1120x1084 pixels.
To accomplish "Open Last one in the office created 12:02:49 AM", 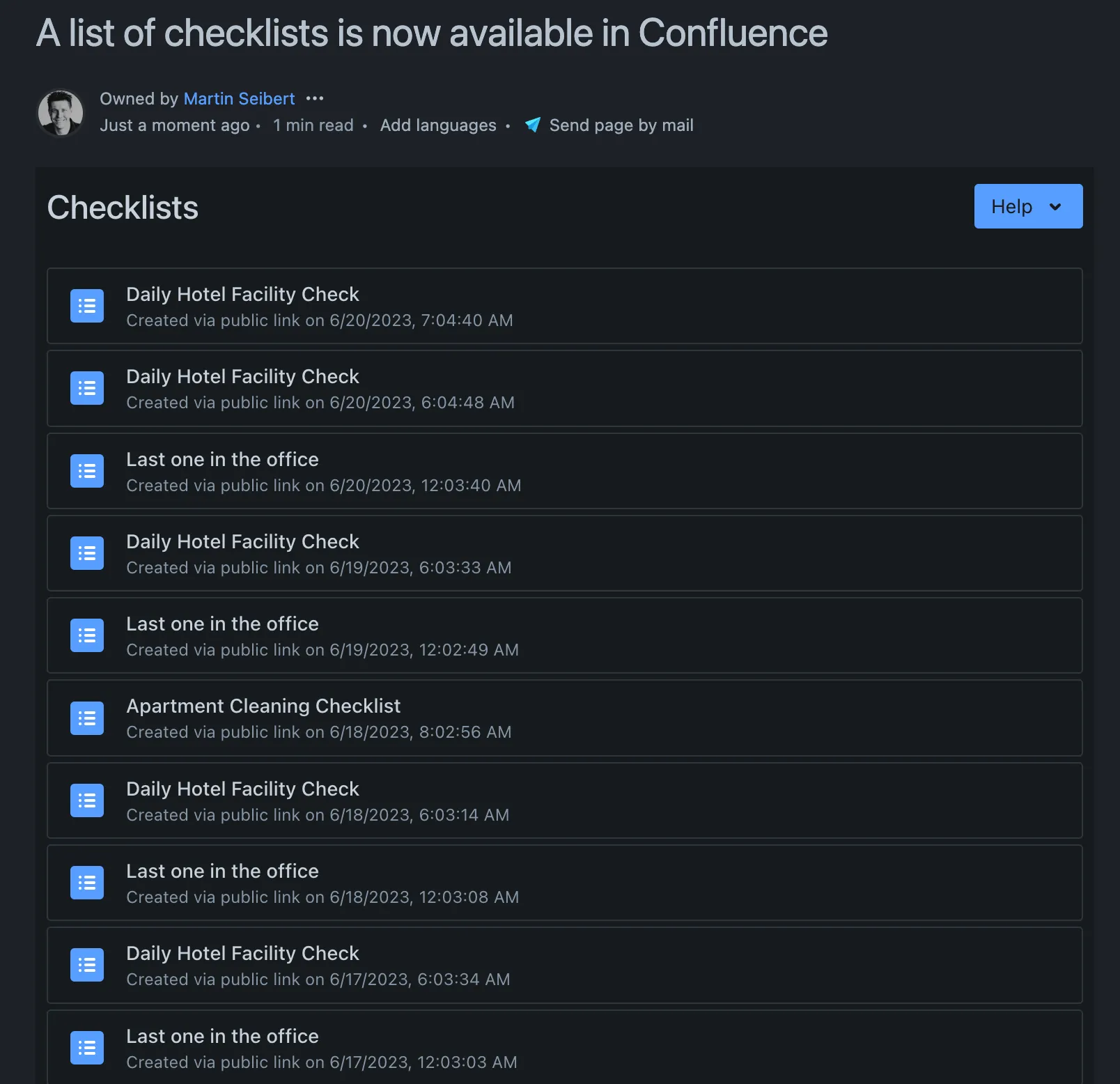I will point(222,624).
